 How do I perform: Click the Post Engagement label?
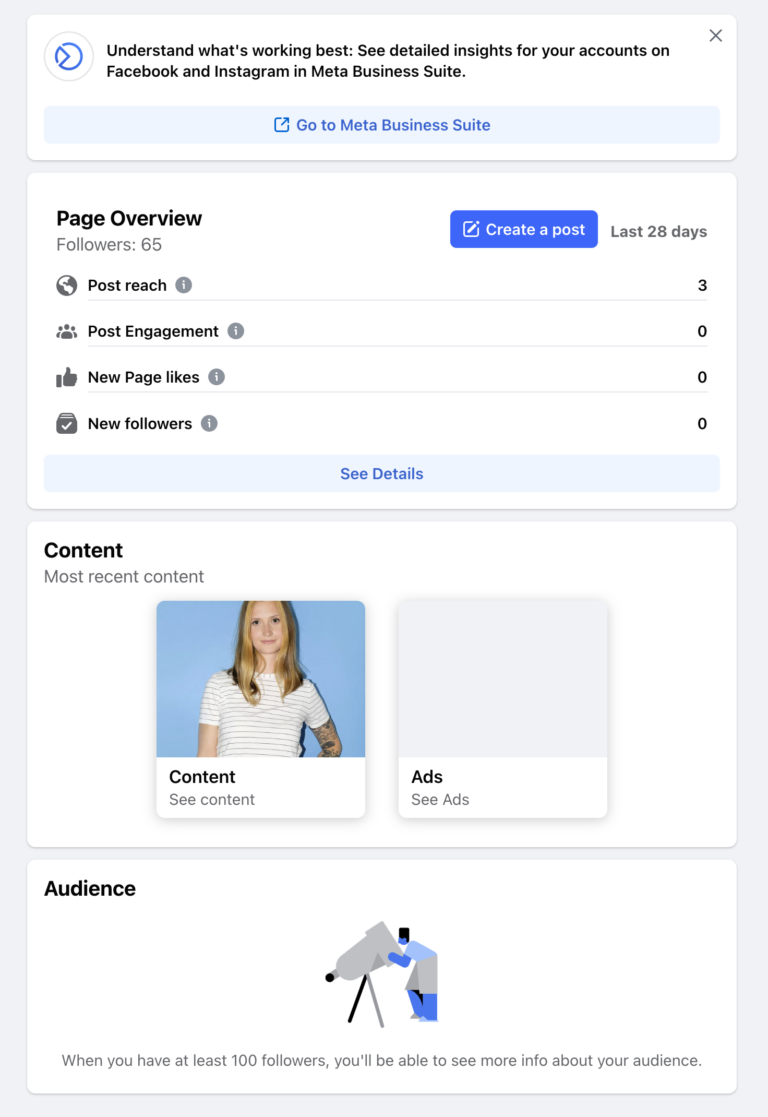153,331
